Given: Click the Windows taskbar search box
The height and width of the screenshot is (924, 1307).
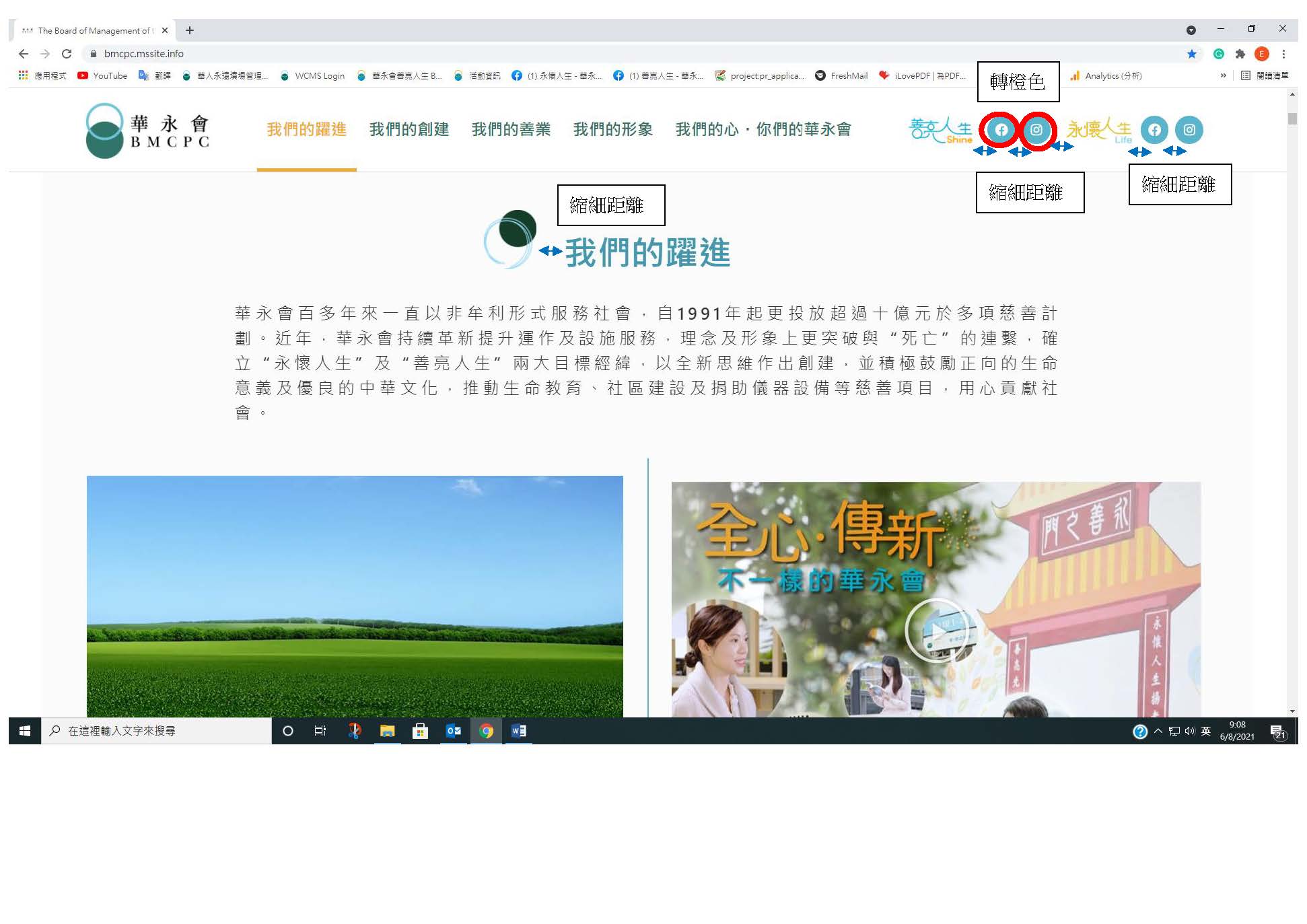Looking at the screenshot, I should click(x=156, y=731).
